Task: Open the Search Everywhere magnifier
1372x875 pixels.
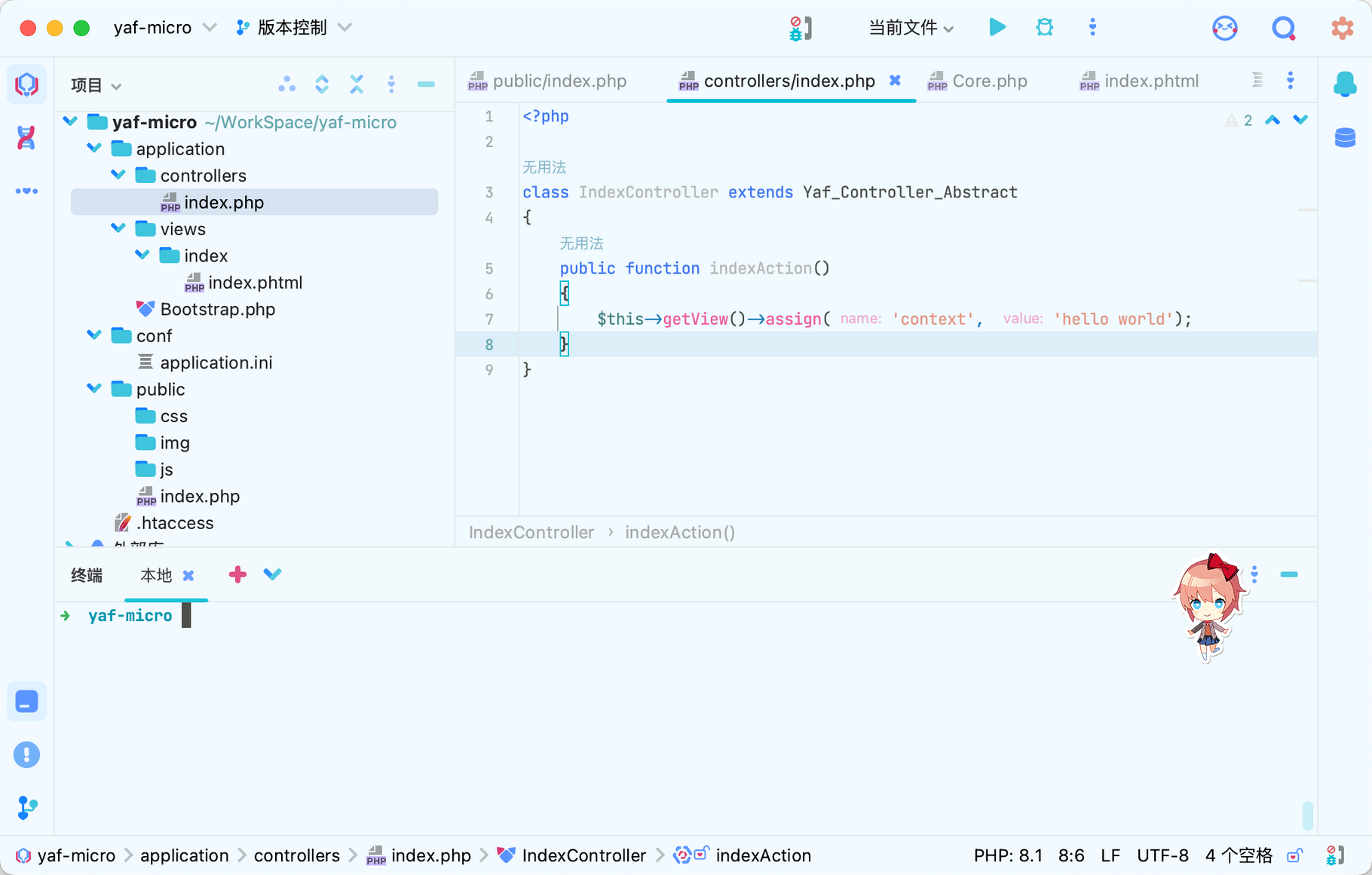Action: click(1283, 28)
